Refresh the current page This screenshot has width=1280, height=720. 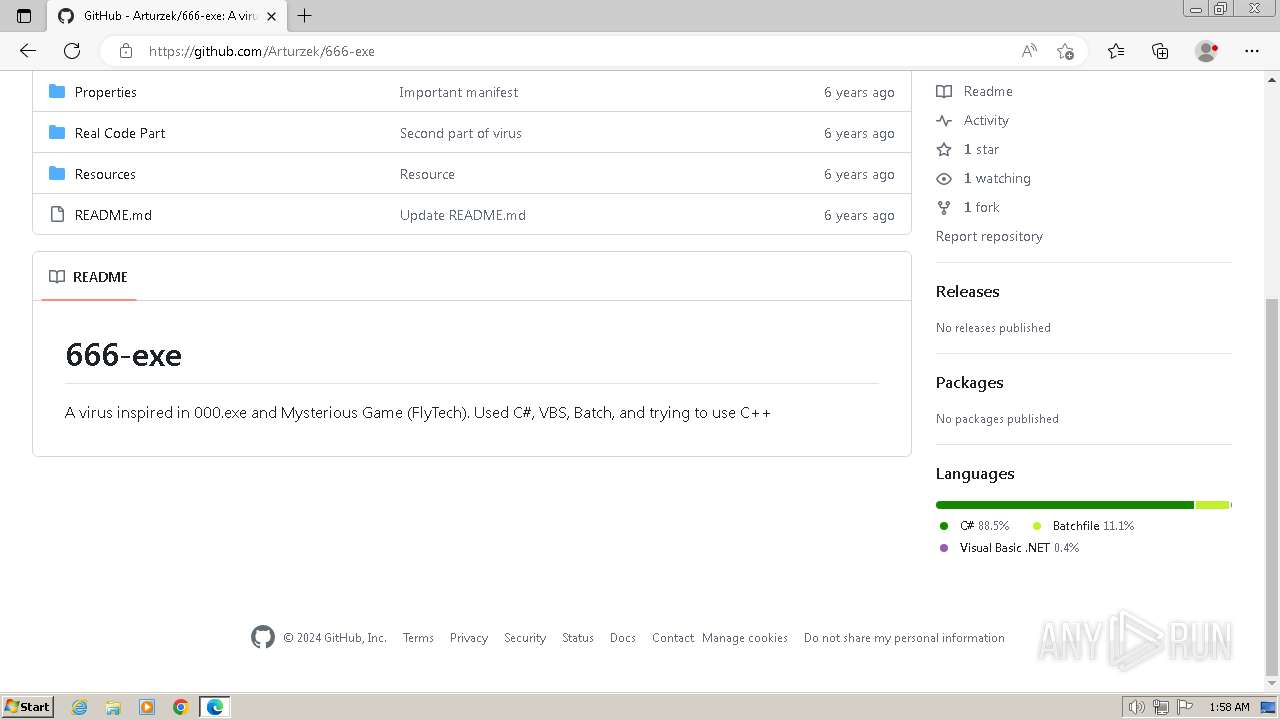click(72, 51)
